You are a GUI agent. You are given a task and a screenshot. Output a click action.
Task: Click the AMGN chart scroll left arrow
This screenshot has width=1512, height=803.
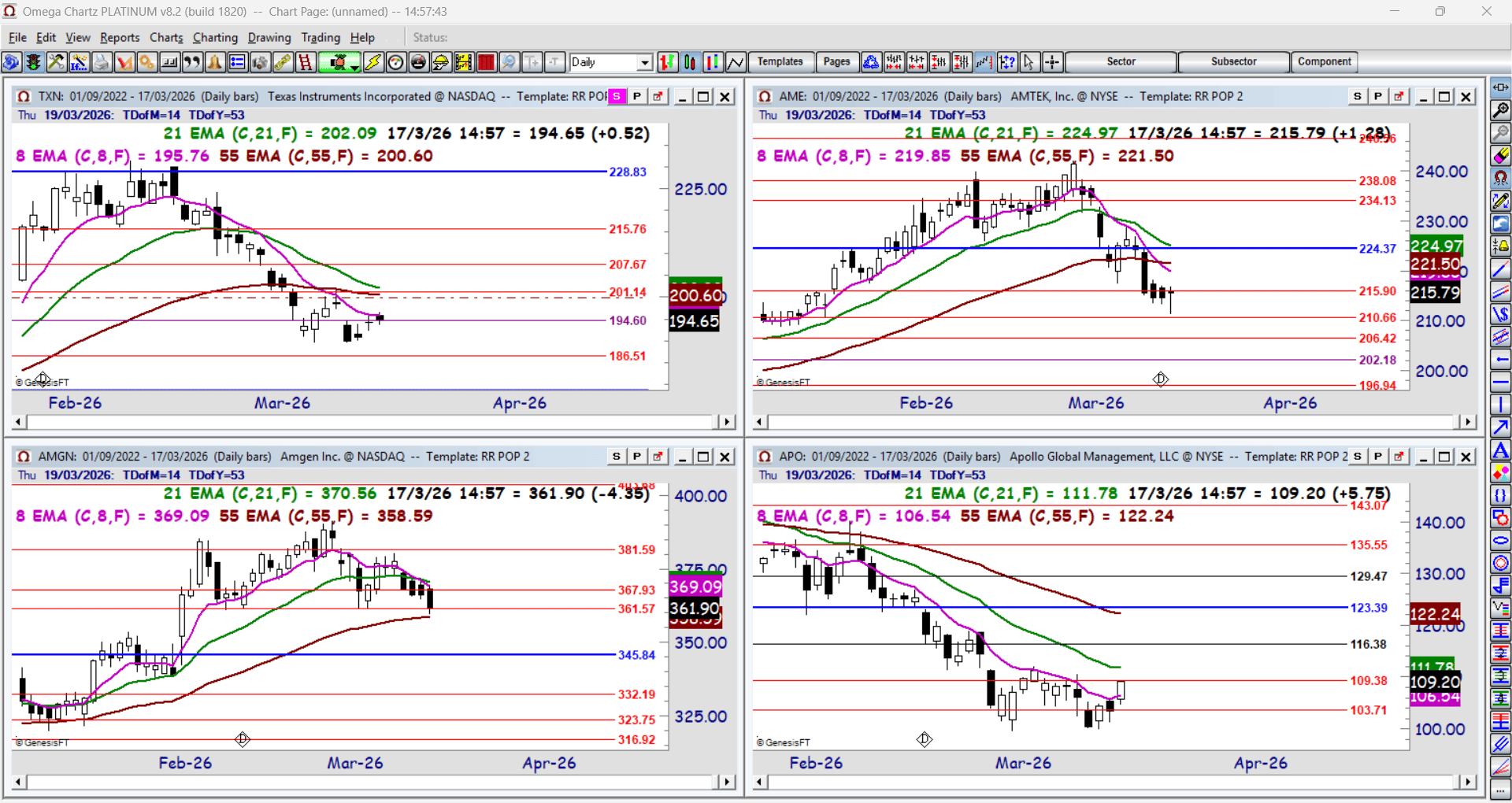[19, 783]
